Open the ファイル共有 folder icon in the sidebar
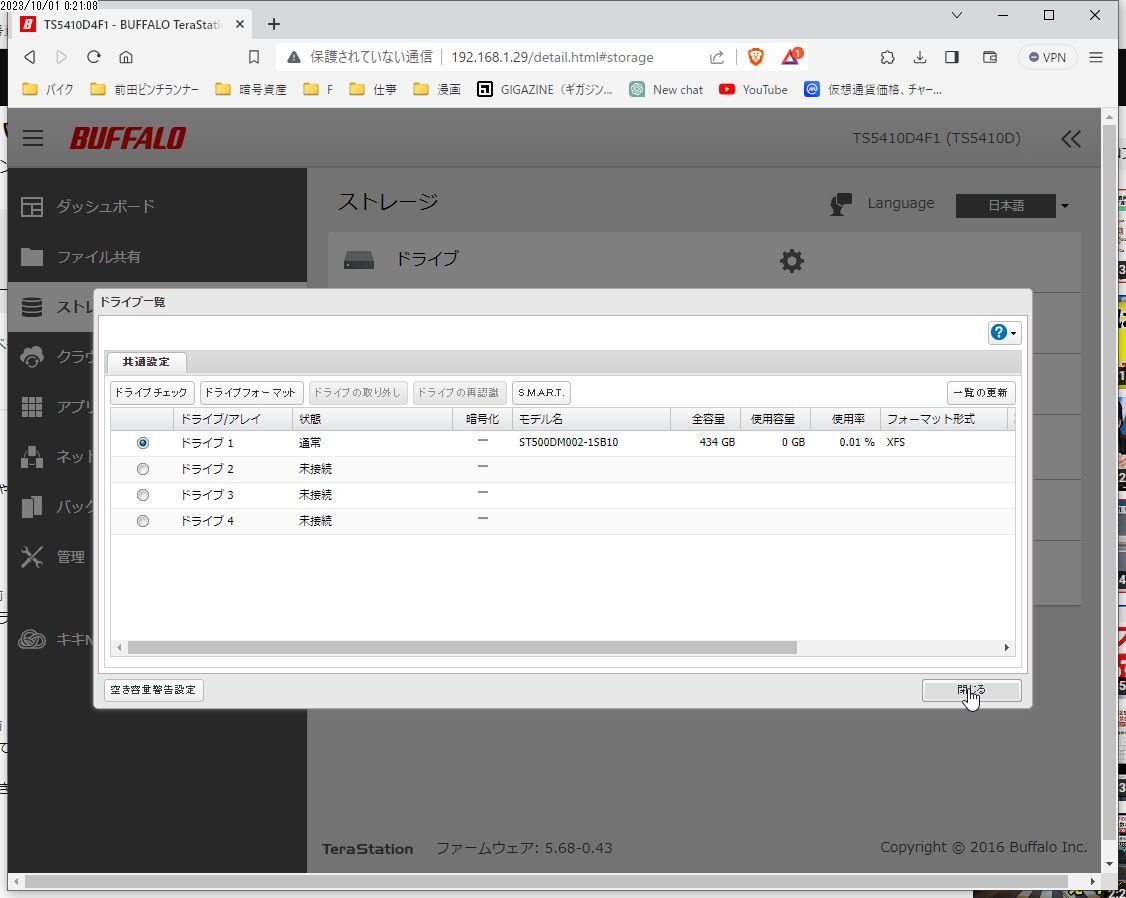 32,257
